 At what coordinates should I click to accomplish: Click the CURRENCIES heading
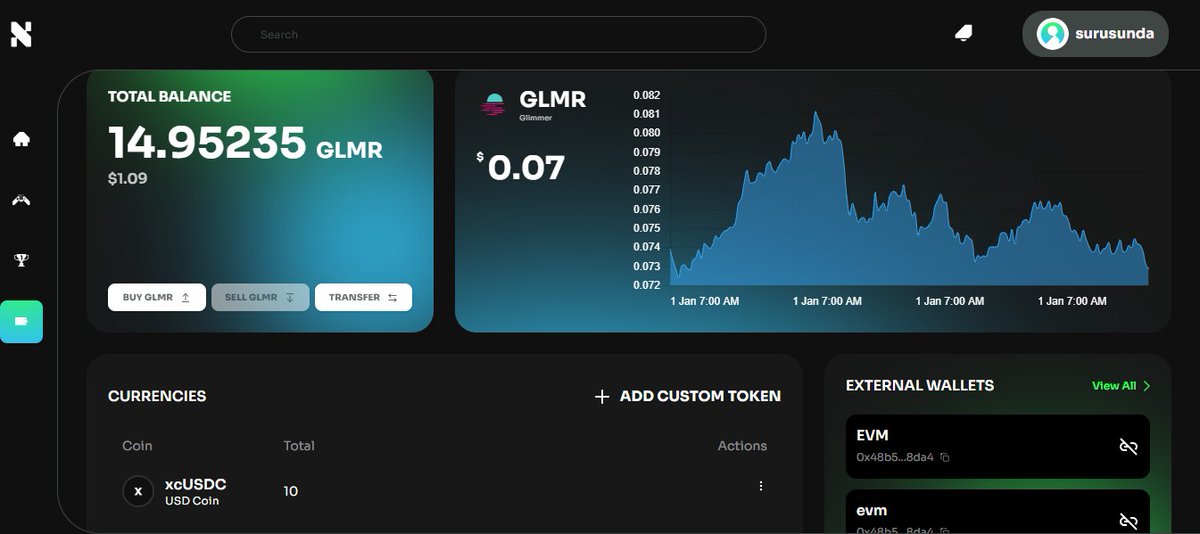(157, 396)
